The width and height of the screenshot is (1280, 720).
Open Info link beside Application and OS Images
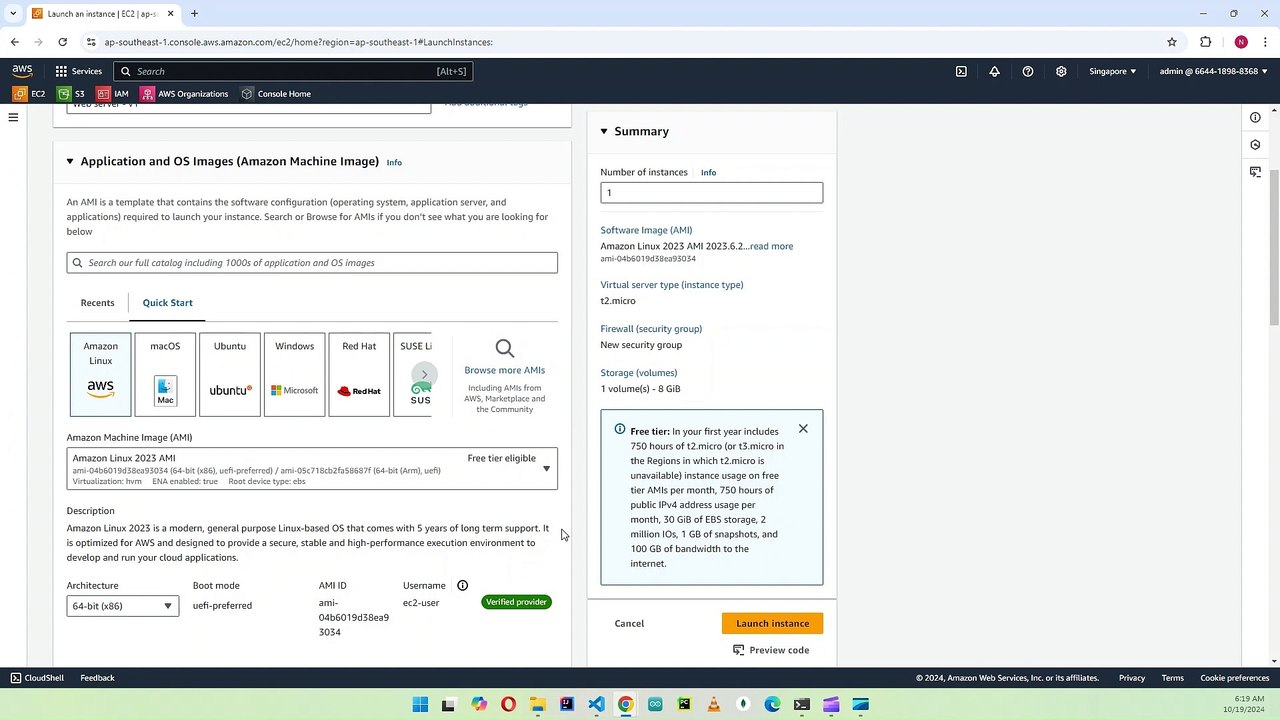coord(394,162)
